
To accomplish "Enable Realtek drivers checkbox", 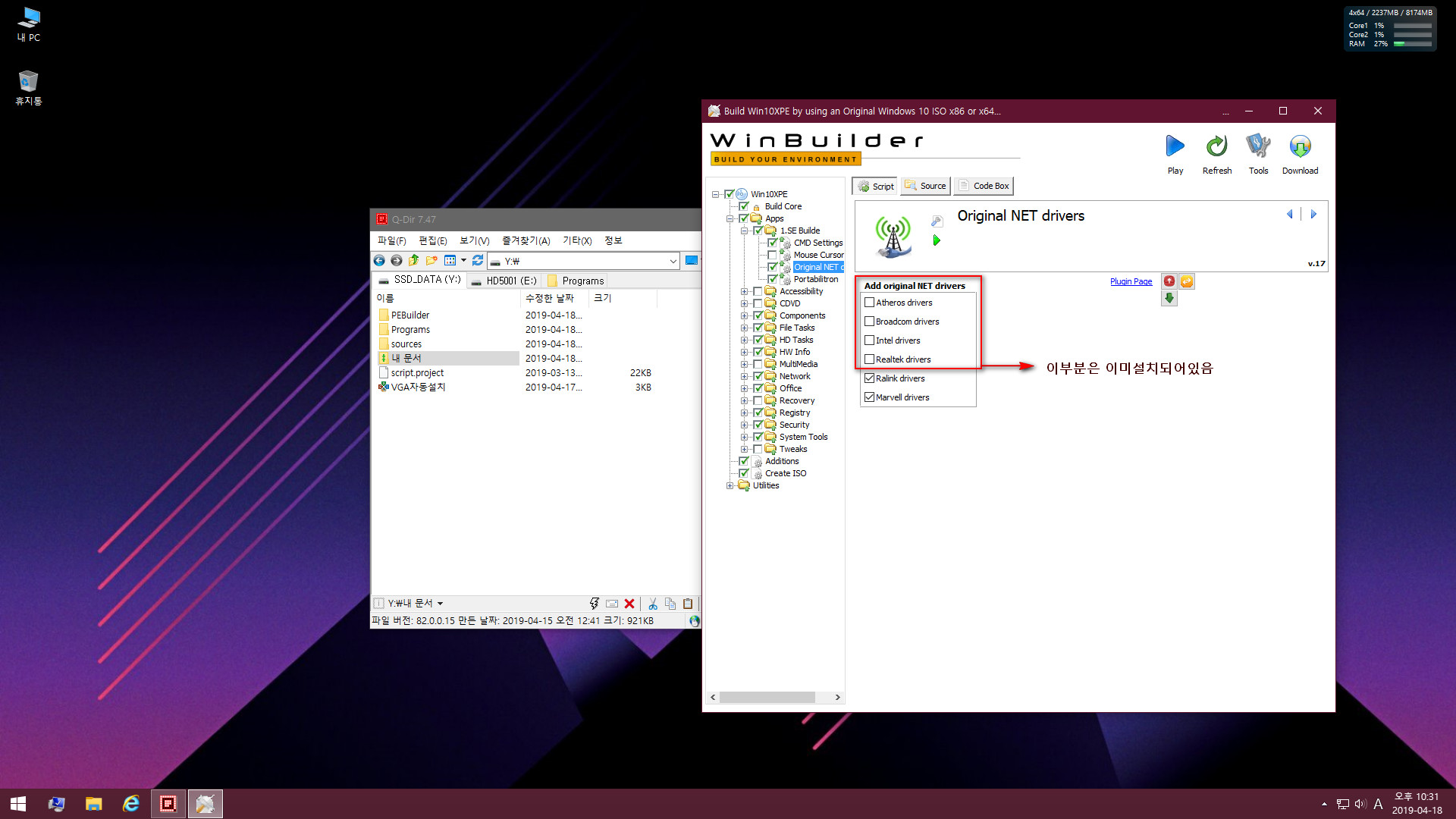I will pos(870,359).
